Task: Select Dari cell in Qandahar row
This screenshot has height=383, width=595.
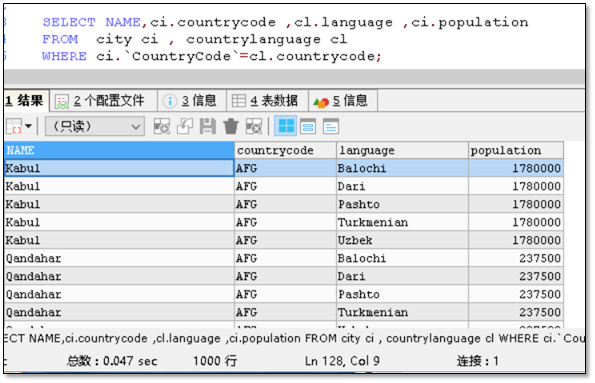Action: (402, 276)
